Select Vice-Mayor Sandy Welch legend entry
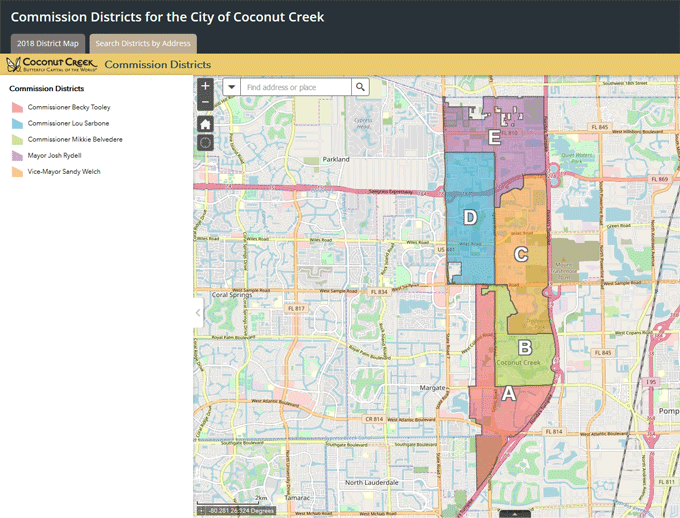This screenshot has height=518, width=680. coord(64,171)
